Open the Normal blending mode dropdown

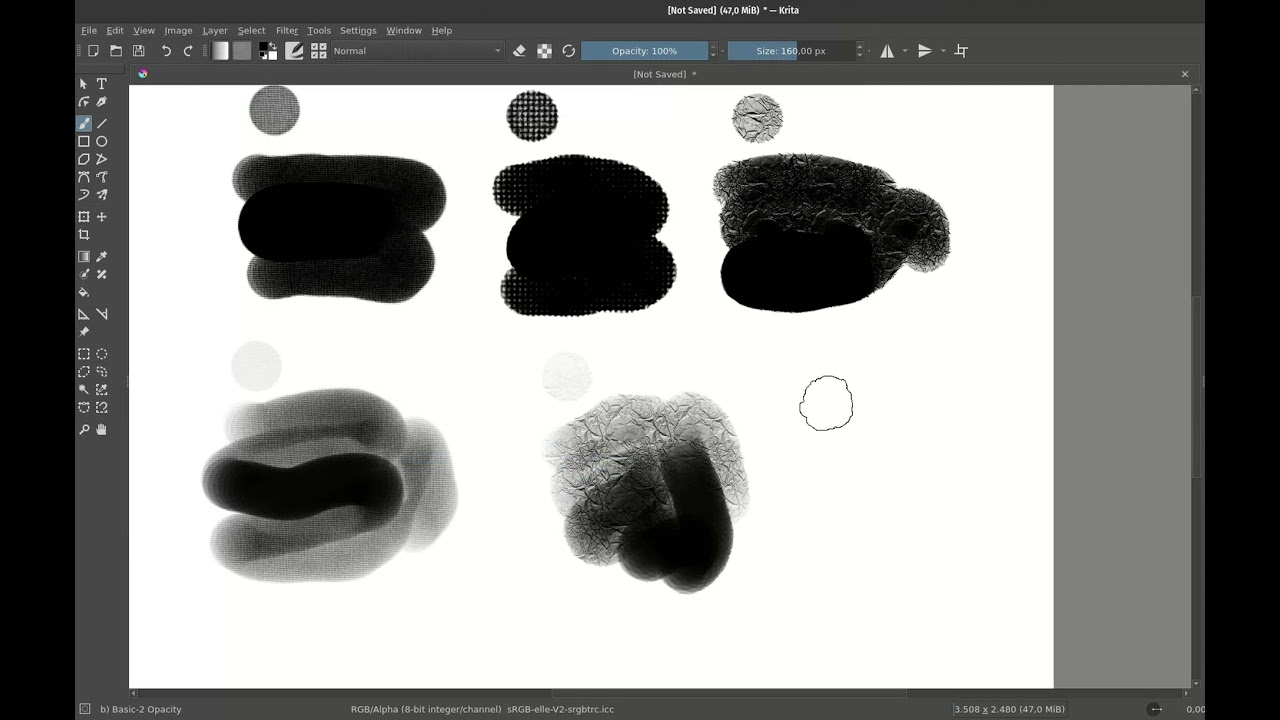point(417,51)
